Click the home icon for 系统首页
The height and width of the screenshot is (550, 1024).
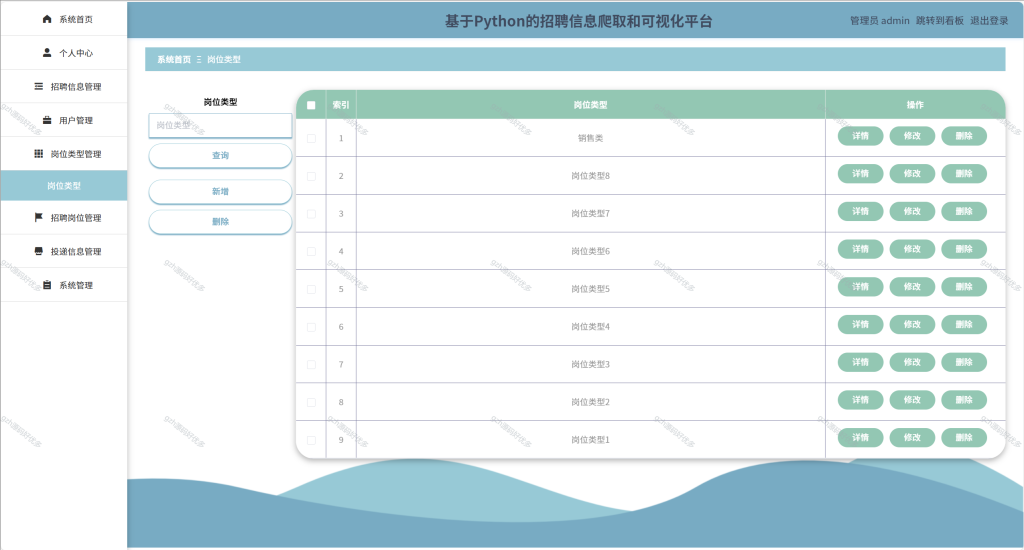click(47, 19)
